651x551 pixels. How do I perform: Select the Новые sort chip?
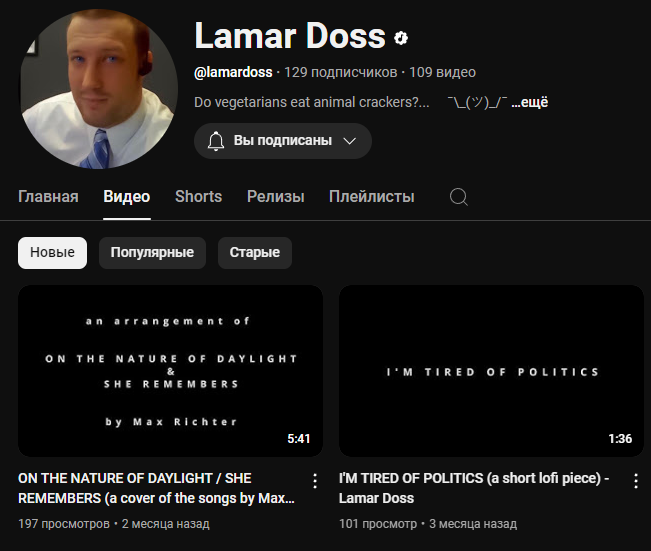[x=52, y=252]
